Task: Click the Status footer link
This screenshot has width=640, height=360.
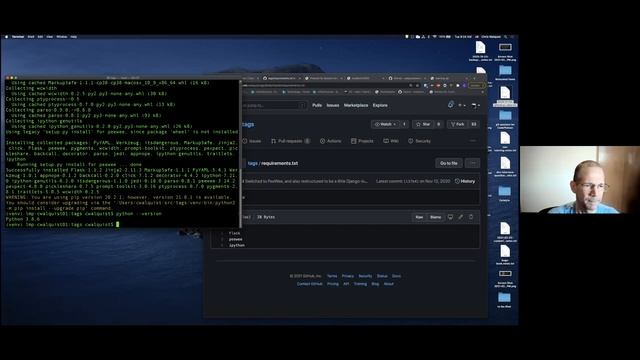Action: point(382,276)
